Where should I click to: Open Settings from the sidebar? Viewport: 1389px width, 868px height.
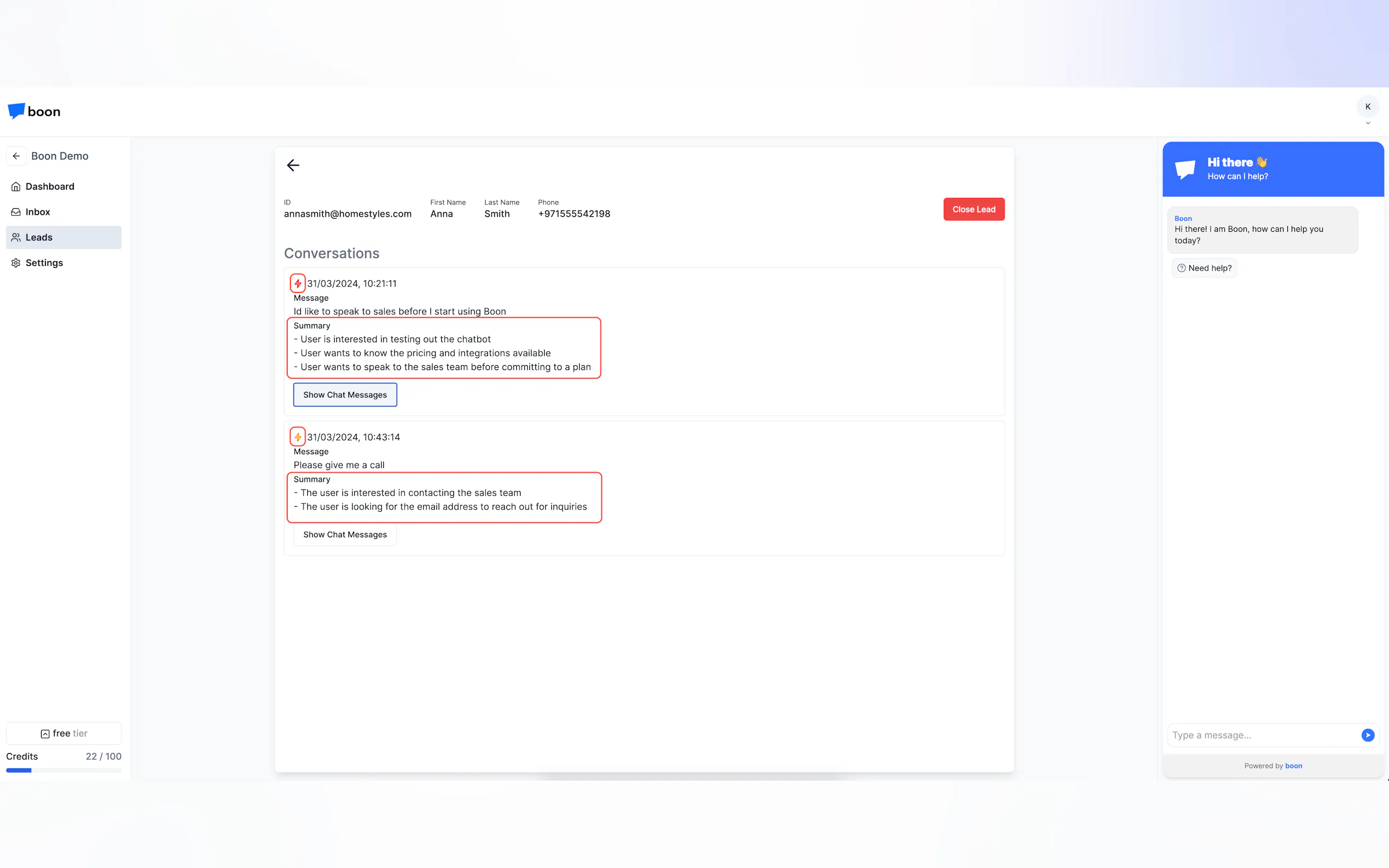coord(44,263)
